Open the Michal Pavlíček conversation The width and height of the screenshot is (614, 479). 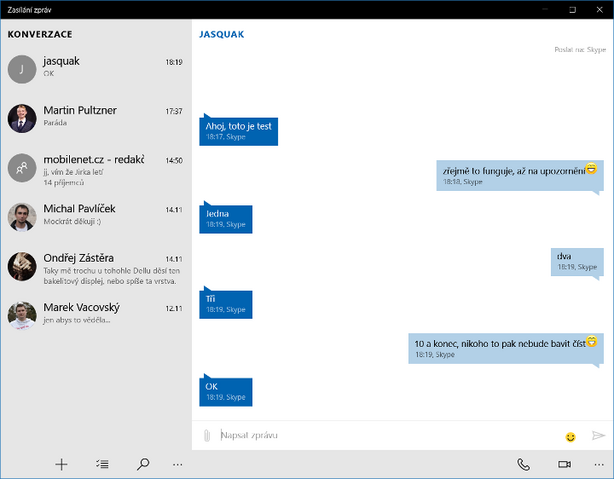[x=96, y=217]
